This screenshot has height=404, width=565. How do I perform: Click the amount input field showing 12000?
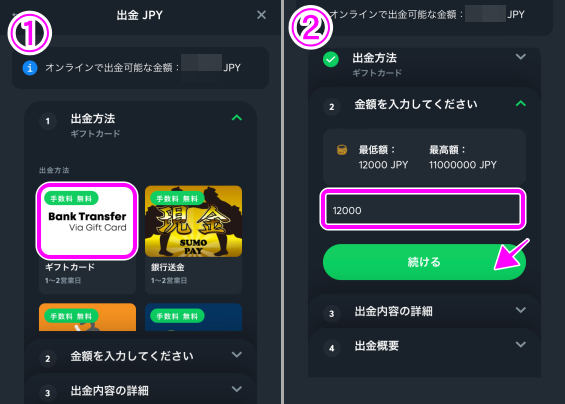tap(423, 209)
